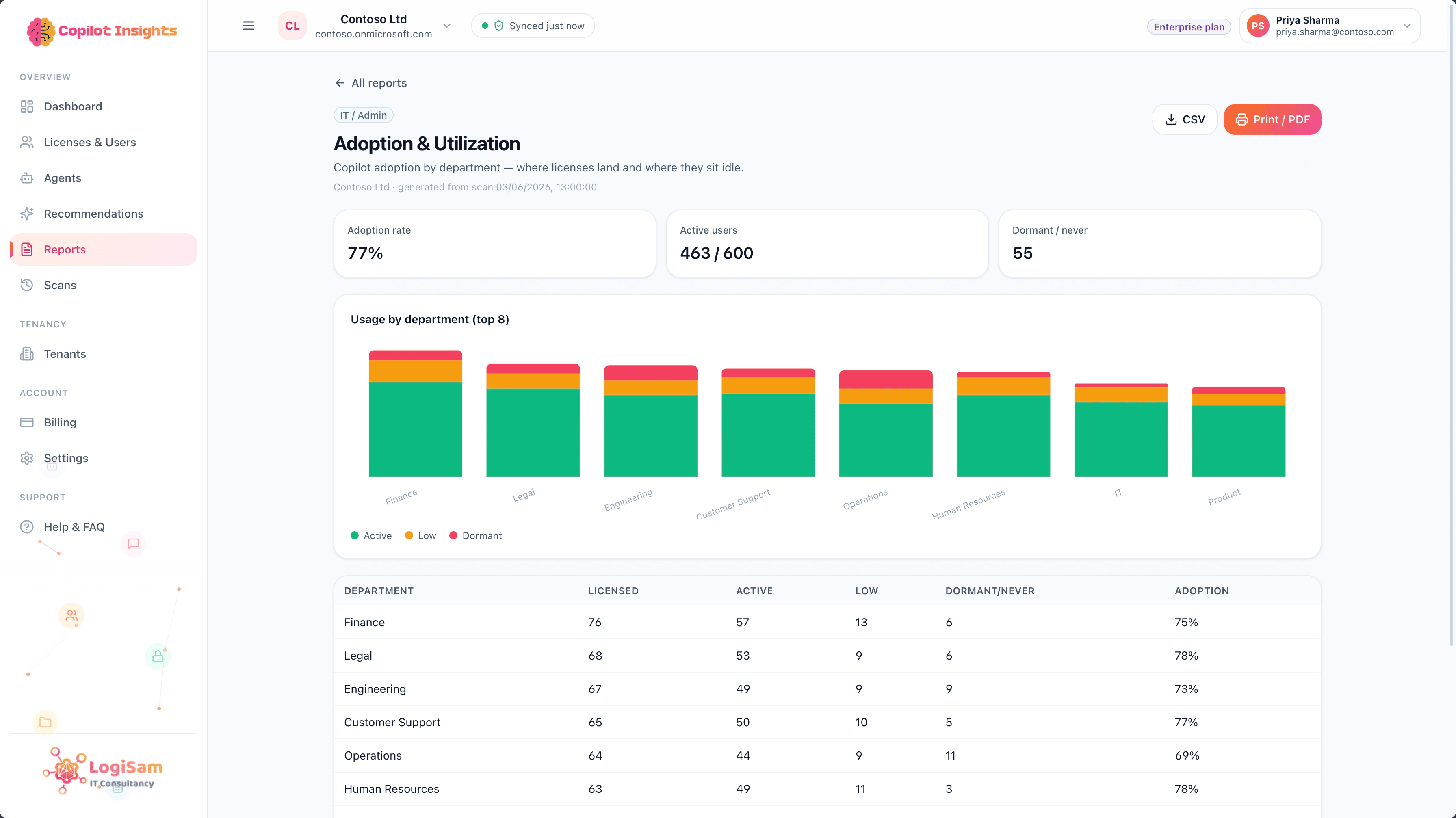The width and height of the screenshot is (1456, 818).
Task: Click the Copilot Insights brain logo
Action: [41, 32]
